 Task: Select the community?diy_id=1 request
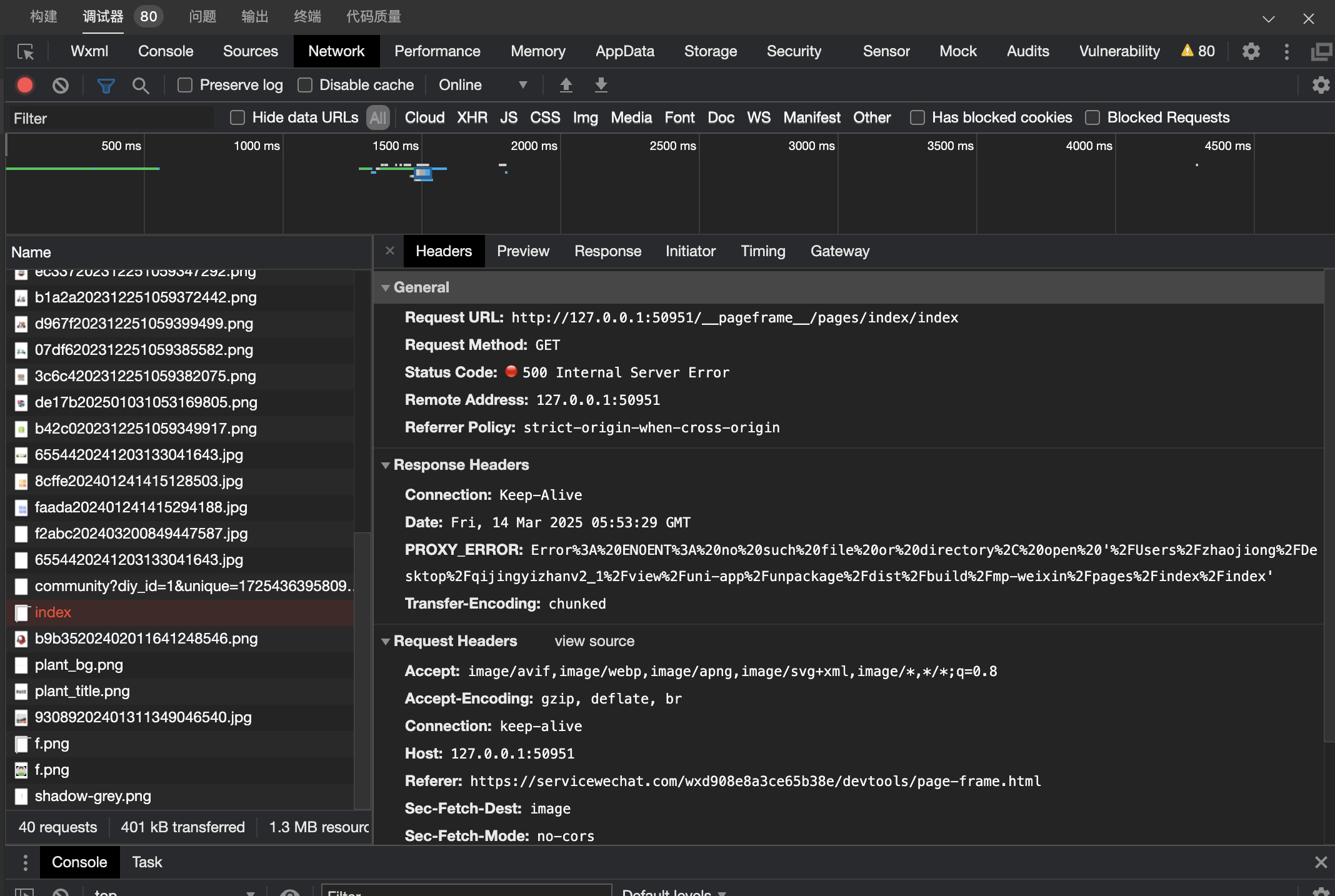(x=181, y=587)
